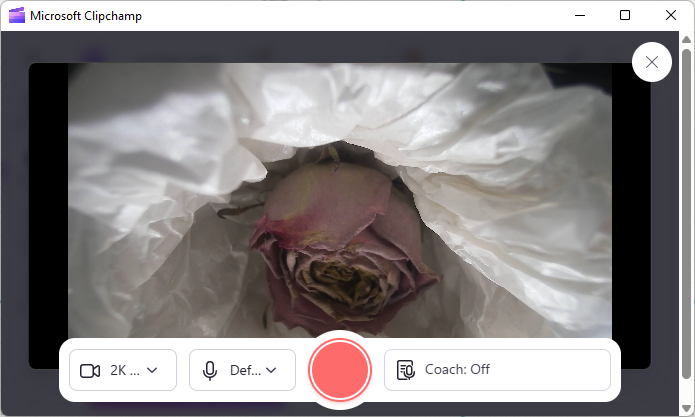This screenshot has width=695, height=417.
Task: Open the 2K camera selection dropdown
Action: [123, 370]
